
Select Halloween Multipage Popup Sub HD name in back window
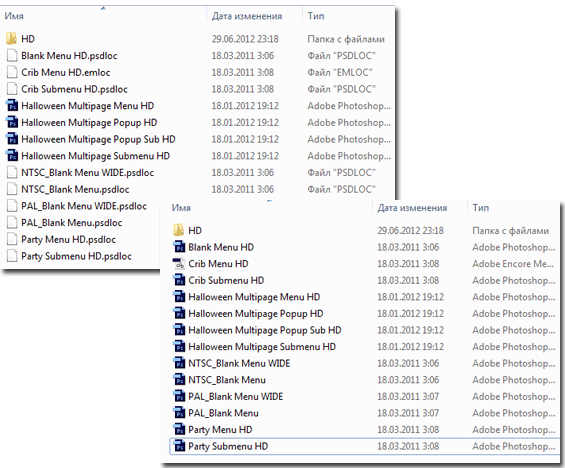pyautogui.click(x=98, y=139)
